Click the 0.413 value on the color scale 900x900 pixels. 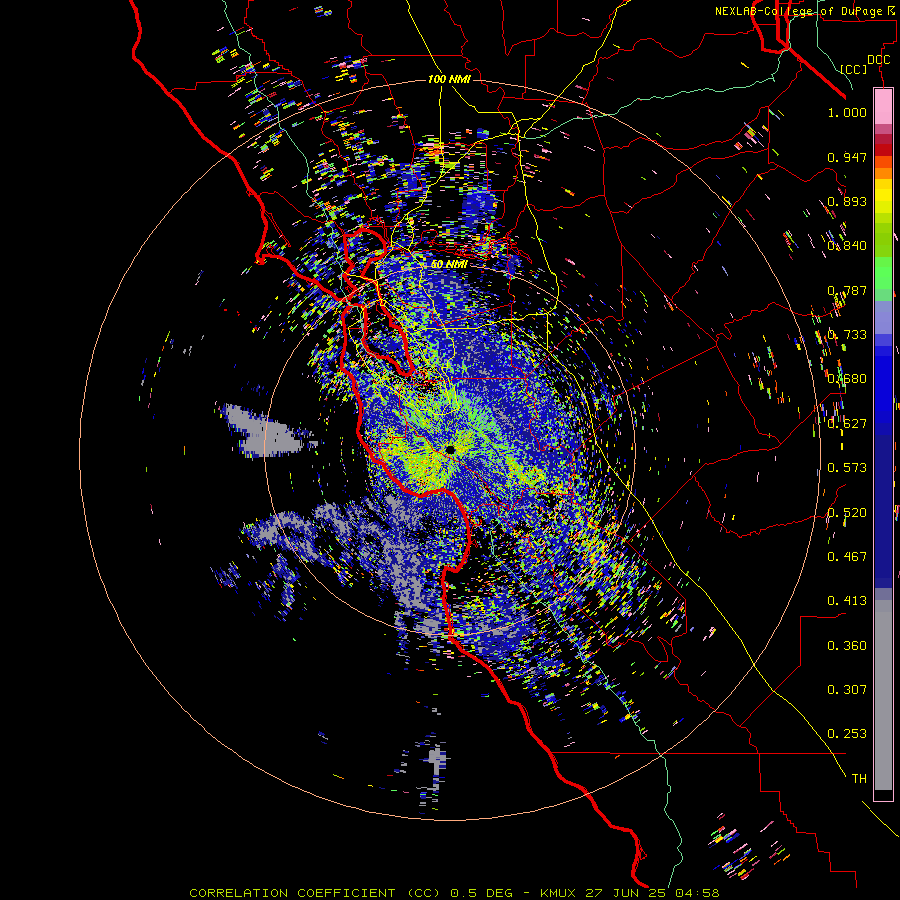[x=847, y=601]
